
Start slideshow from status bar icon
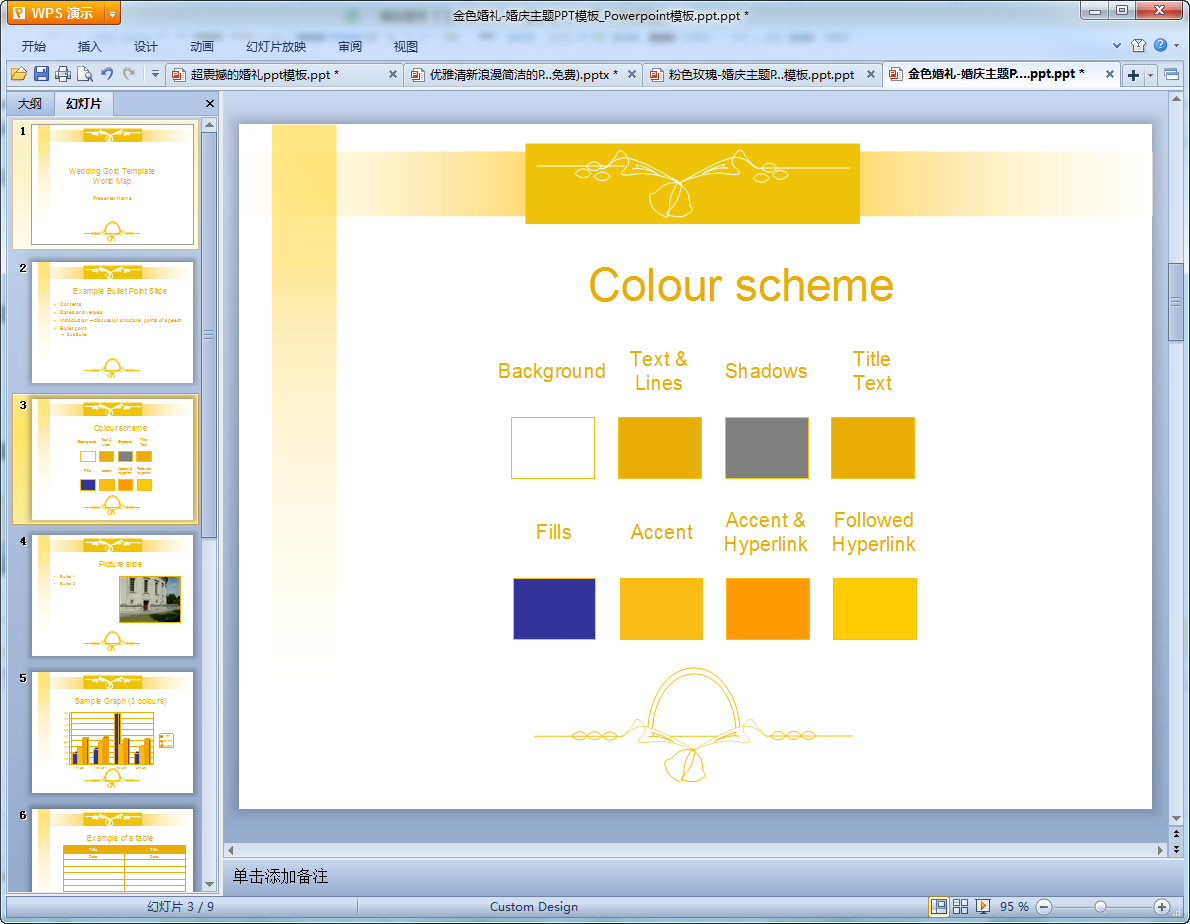[983, 907]
